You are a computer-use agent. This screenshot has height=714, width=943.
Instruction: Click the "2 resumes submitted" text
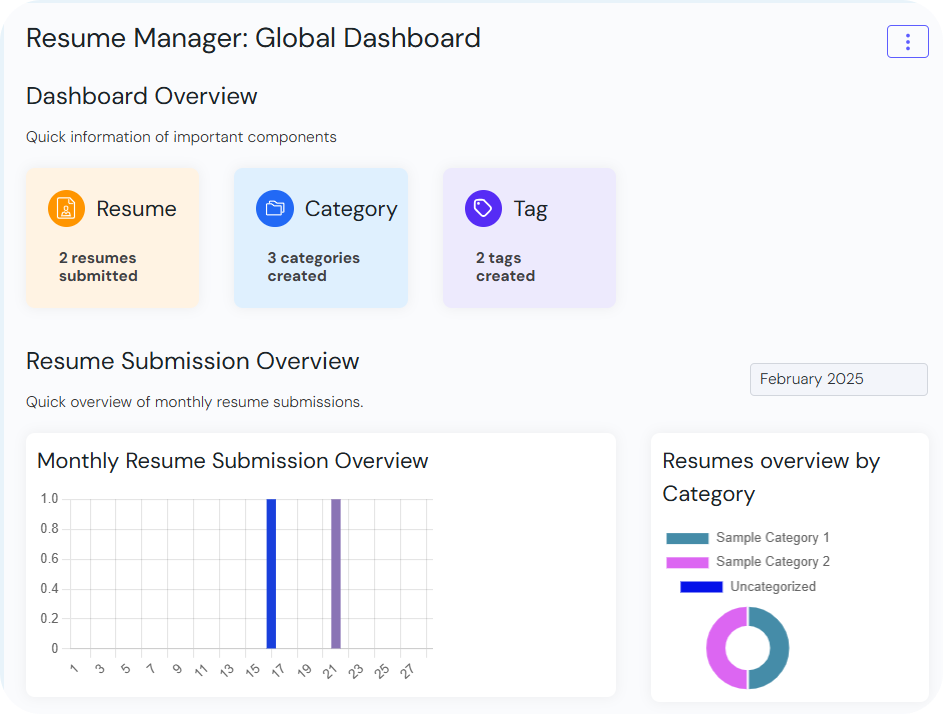(98, 267)
